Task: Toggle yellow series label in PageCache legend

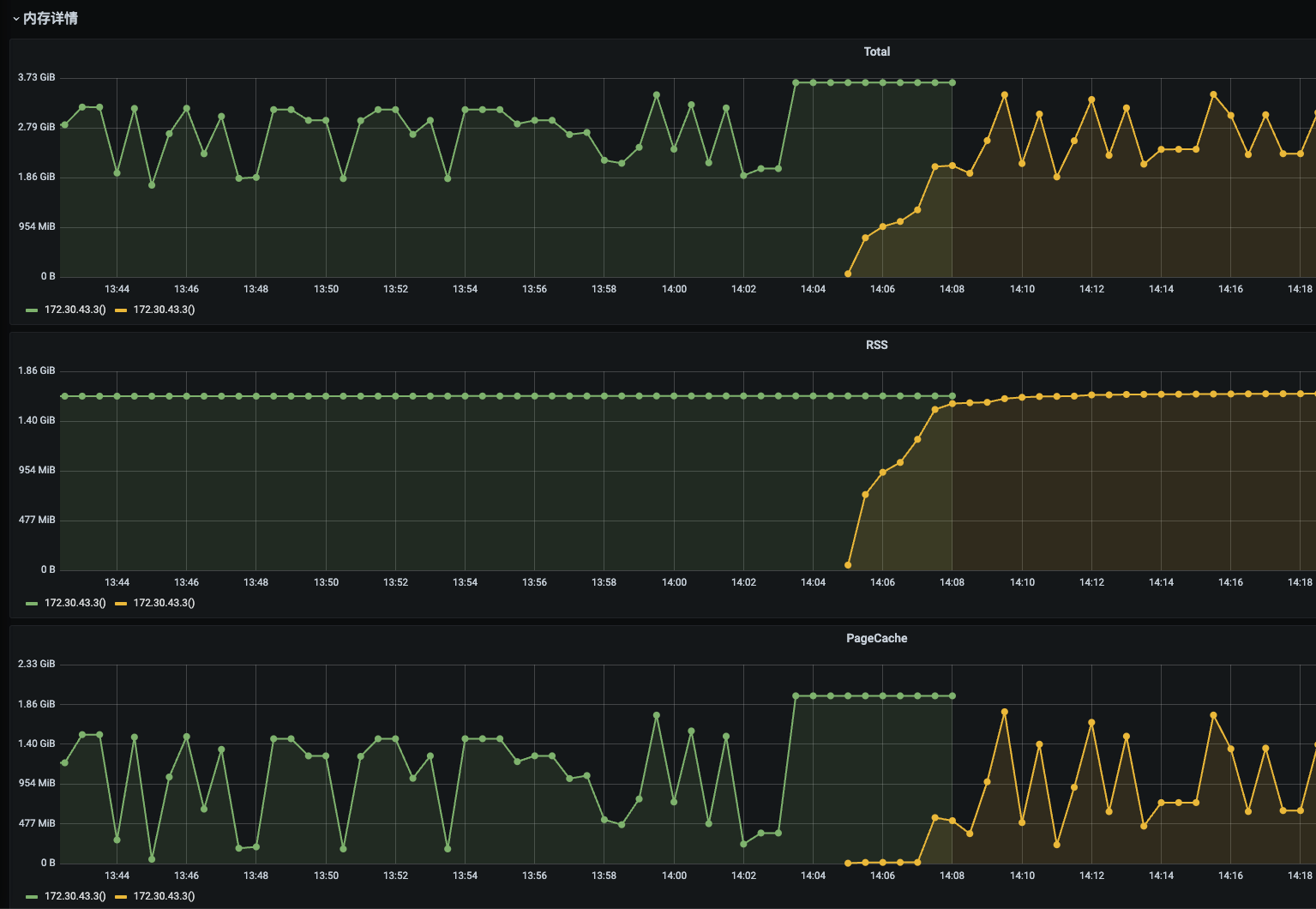Action: (x=164, y=896)
